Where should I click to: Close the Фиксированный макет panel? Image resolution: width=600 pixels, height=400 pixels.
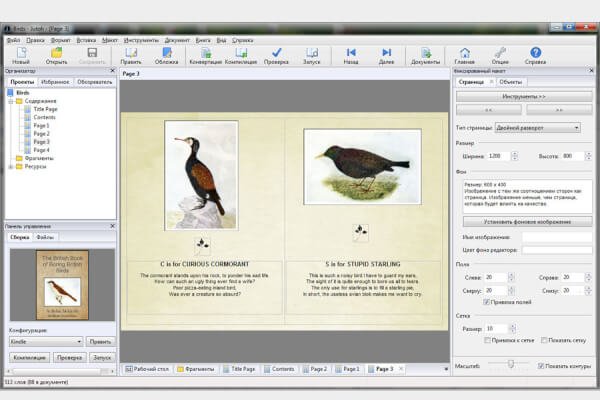pos(591,70)
